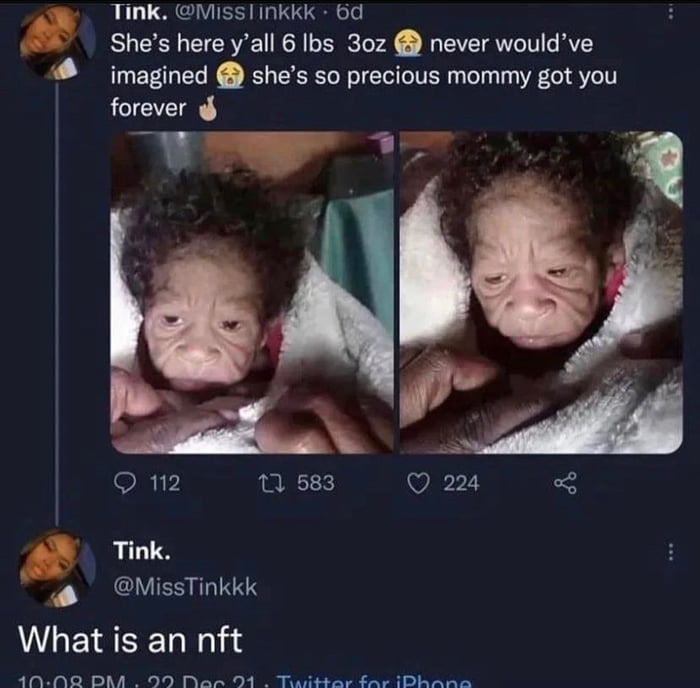
Task: Open Tink's profile picture on top tweet
Action: coord(57,43)
